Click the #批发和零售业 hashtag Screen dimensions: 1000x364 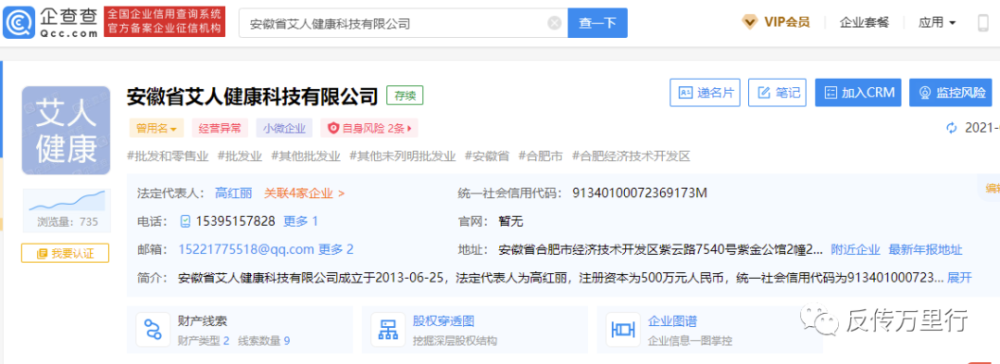pyautogui.click(x=168, y=156)
